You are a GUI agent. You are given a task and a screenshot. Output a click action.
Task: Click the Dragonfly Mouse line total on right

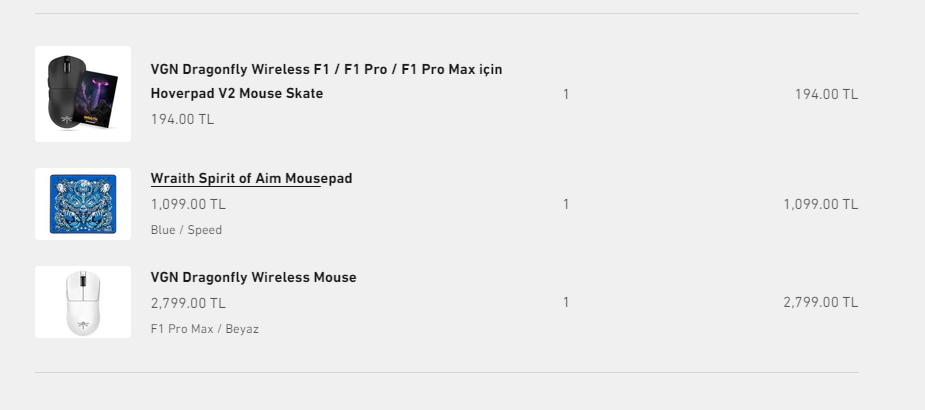pyautogui.click(x=820, y=302)
